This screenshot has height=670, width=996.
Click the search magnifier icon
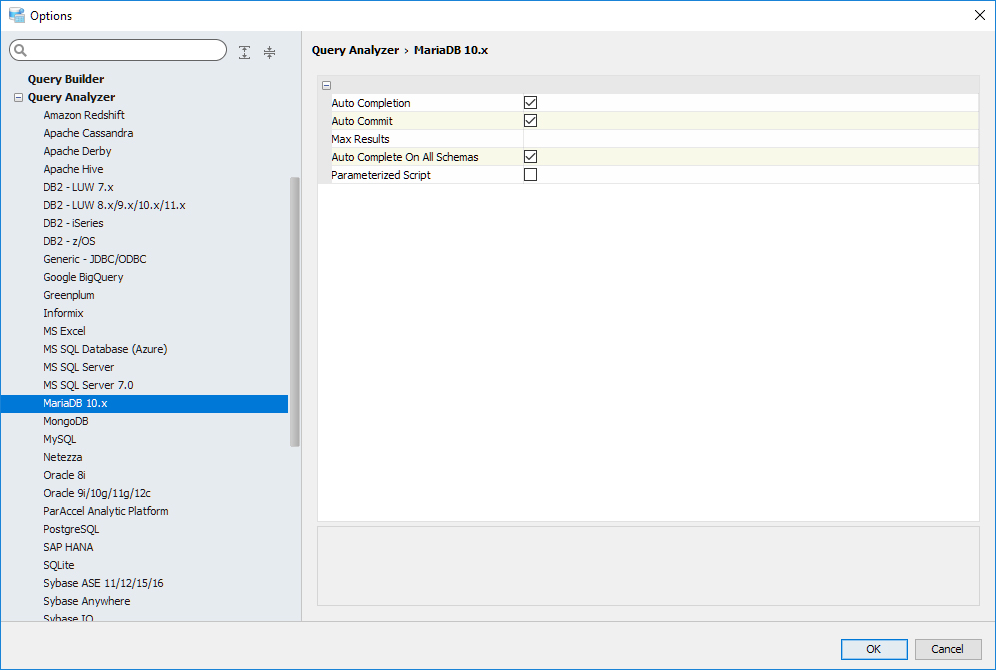pos(22,51)
